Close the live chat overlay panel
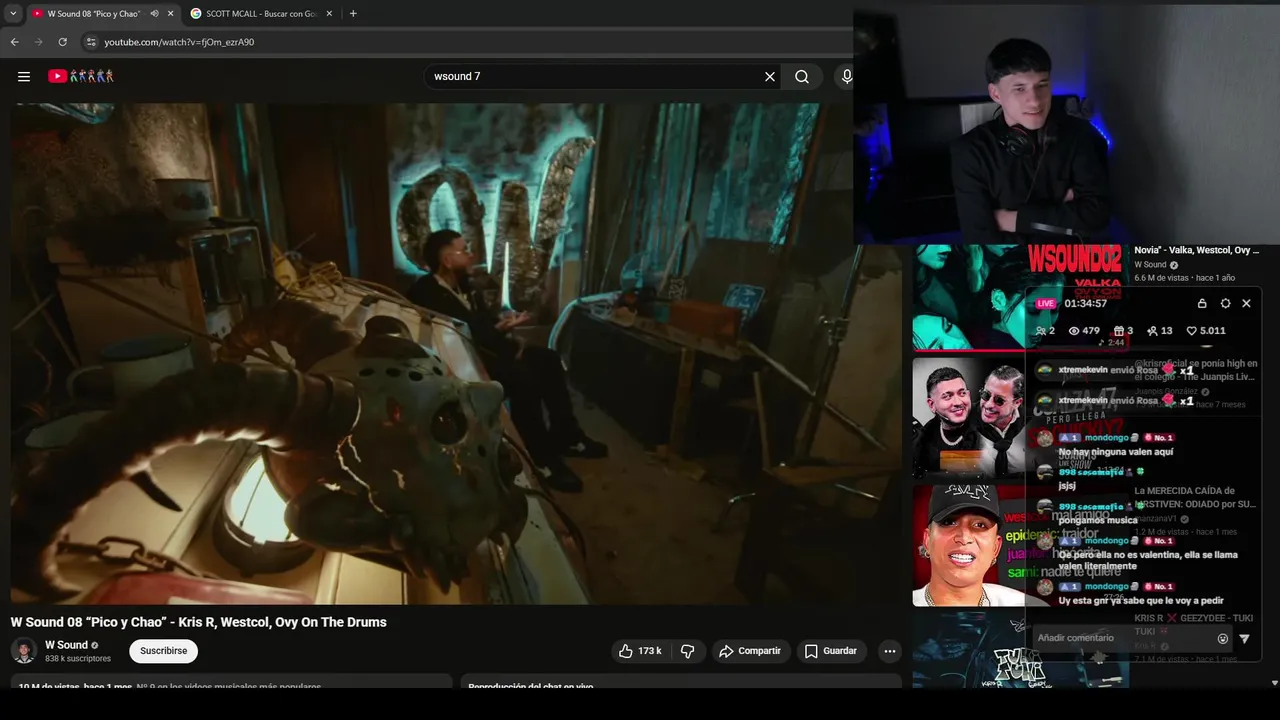 [1246, 303]
